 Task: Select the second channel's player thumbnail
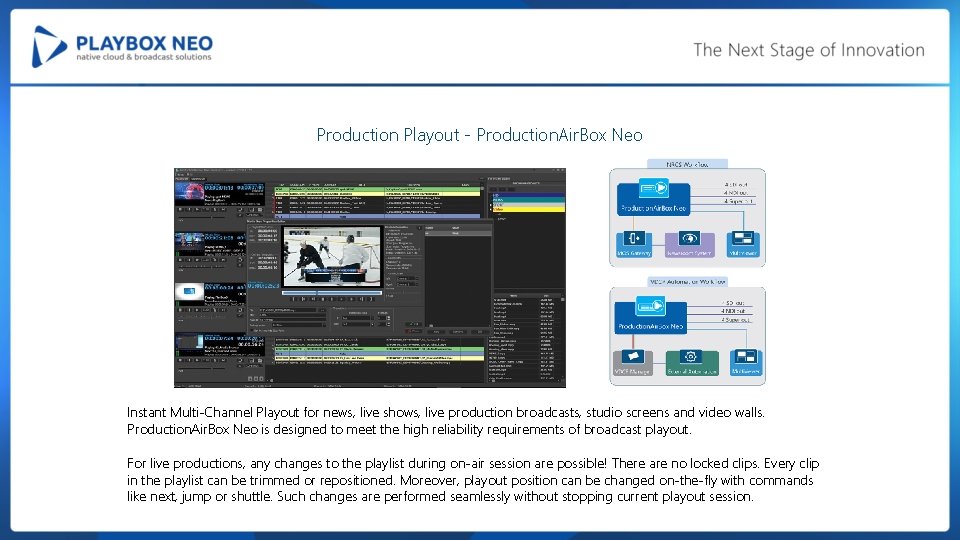pos(189,244)
